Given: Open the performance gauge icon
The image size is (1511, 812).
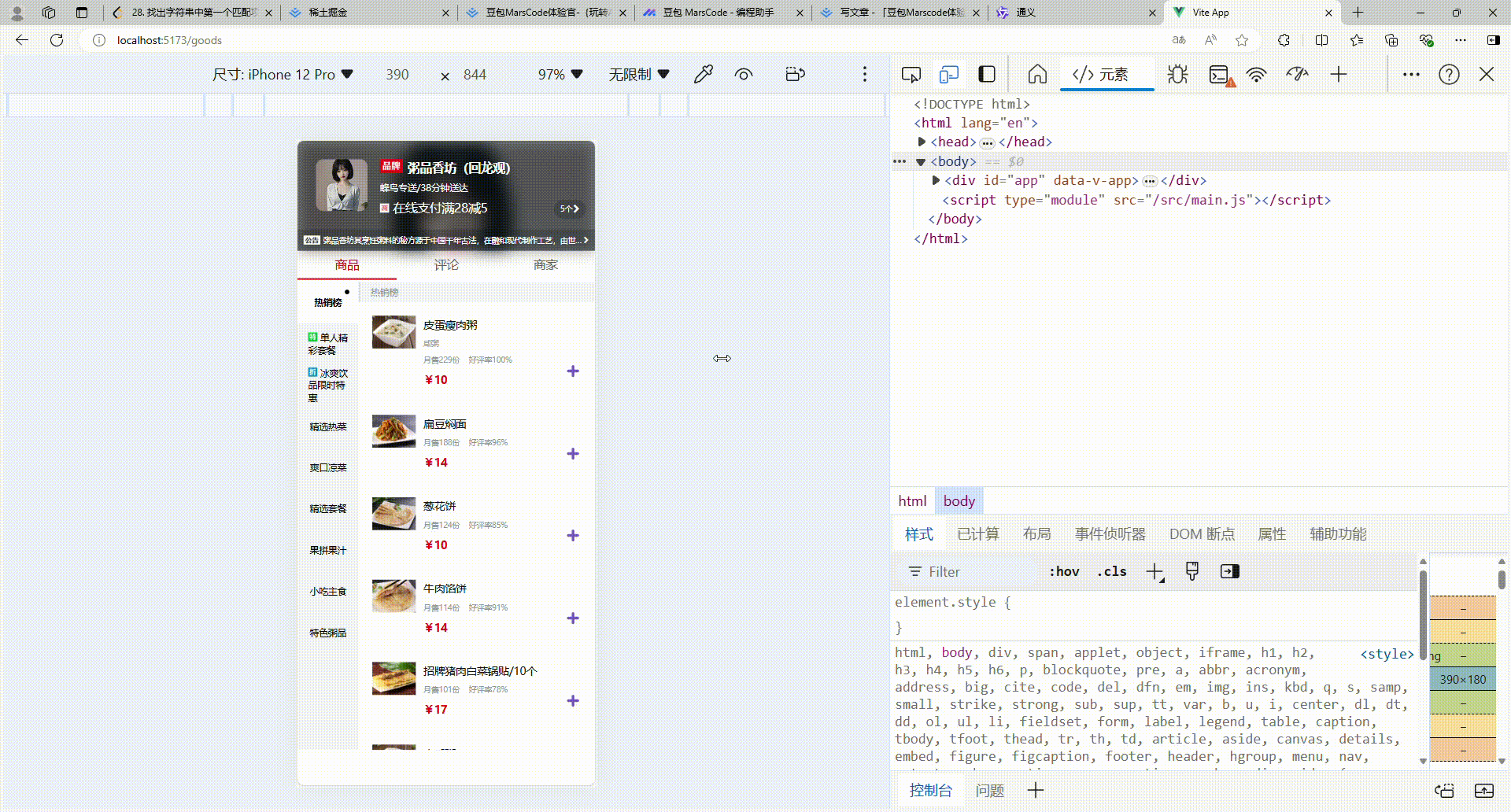Looking at the screenshot, I should [x=1297, y=74].
